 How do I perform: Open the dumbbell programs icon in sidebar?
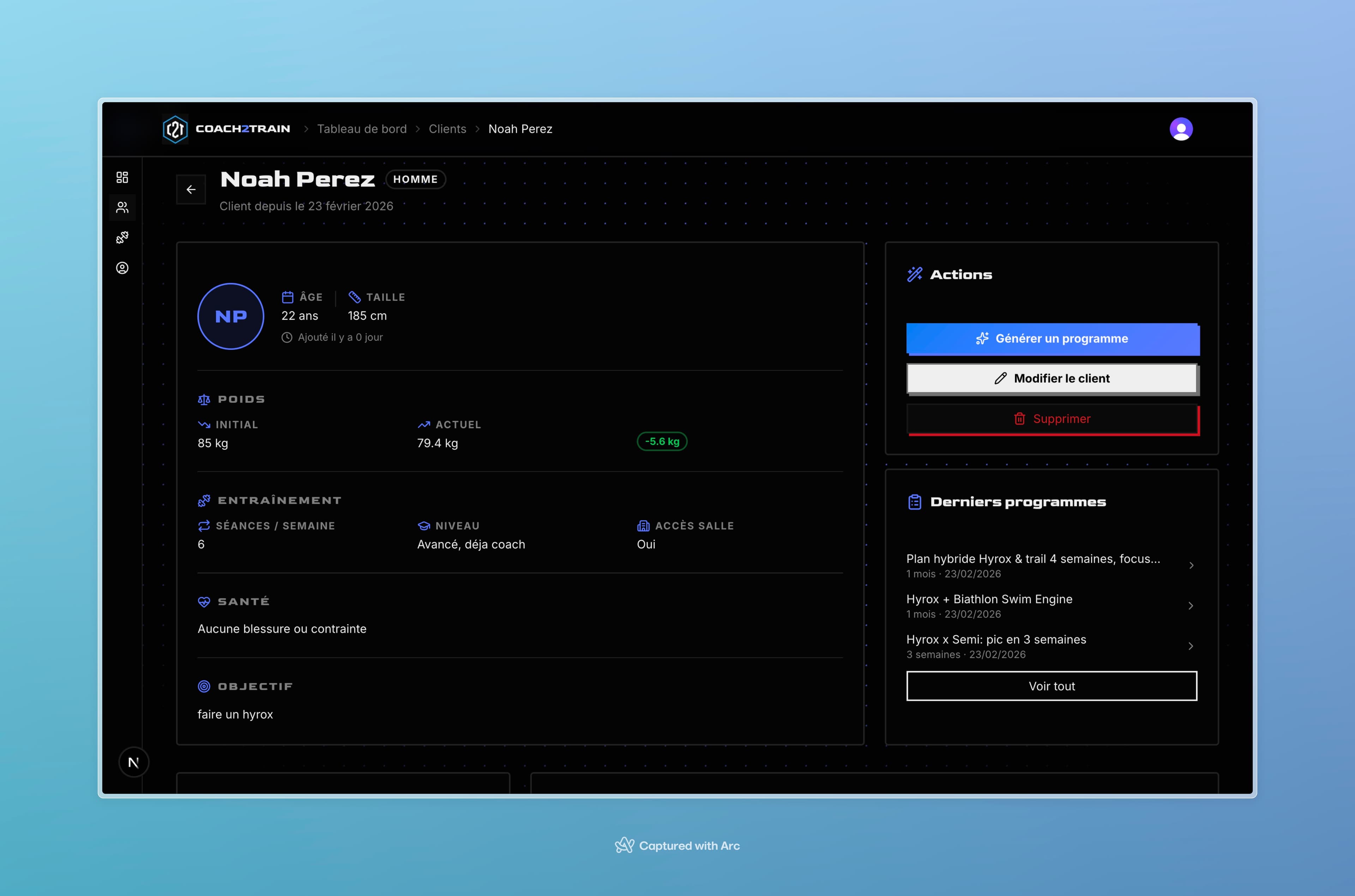[x=122, y=238]
